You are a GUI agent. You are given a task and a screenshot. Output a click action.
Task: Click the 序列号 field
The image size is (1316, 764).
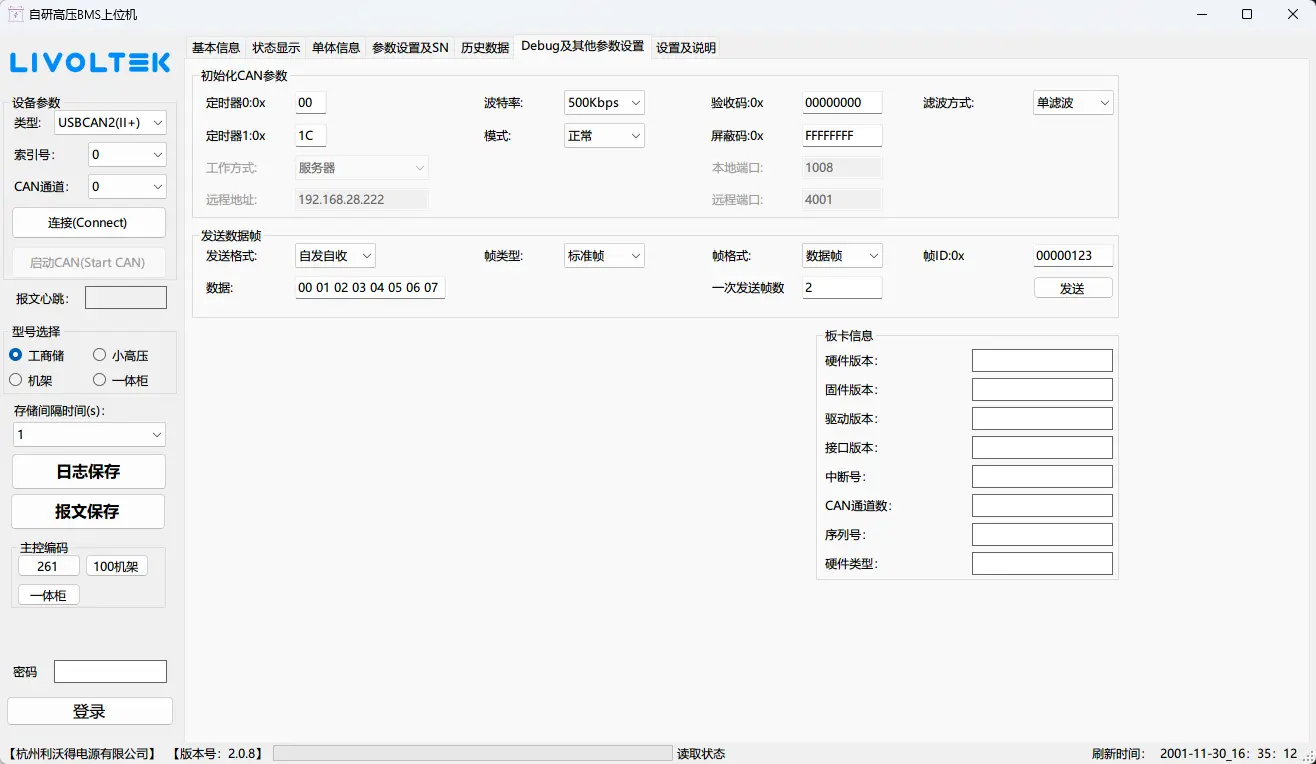[1042, 535]
